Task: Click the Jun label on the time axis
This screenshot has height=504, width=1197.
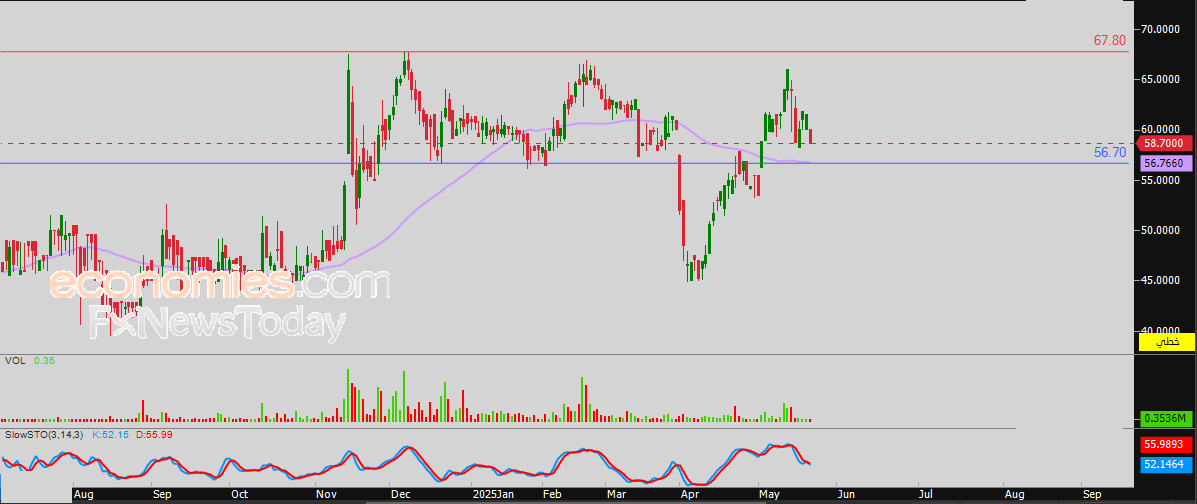Action: (x=845, y=494)
